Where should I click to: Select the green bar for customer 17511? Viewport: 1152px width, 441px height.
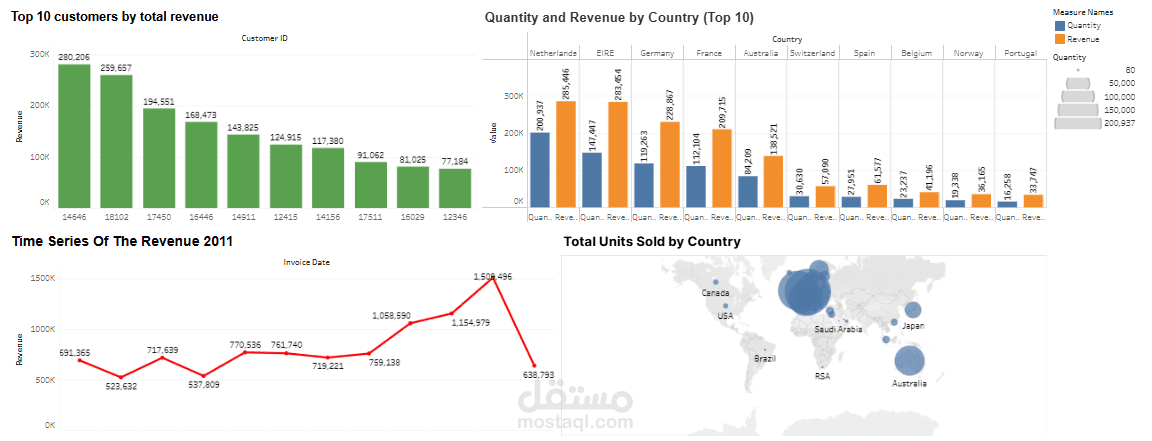click(370, 184)
